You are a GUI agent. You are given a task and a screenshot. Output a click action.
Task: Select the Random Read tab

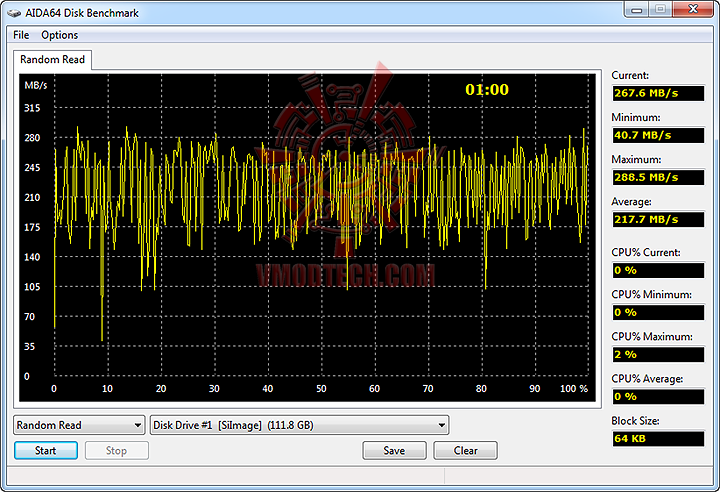(52, 60)
